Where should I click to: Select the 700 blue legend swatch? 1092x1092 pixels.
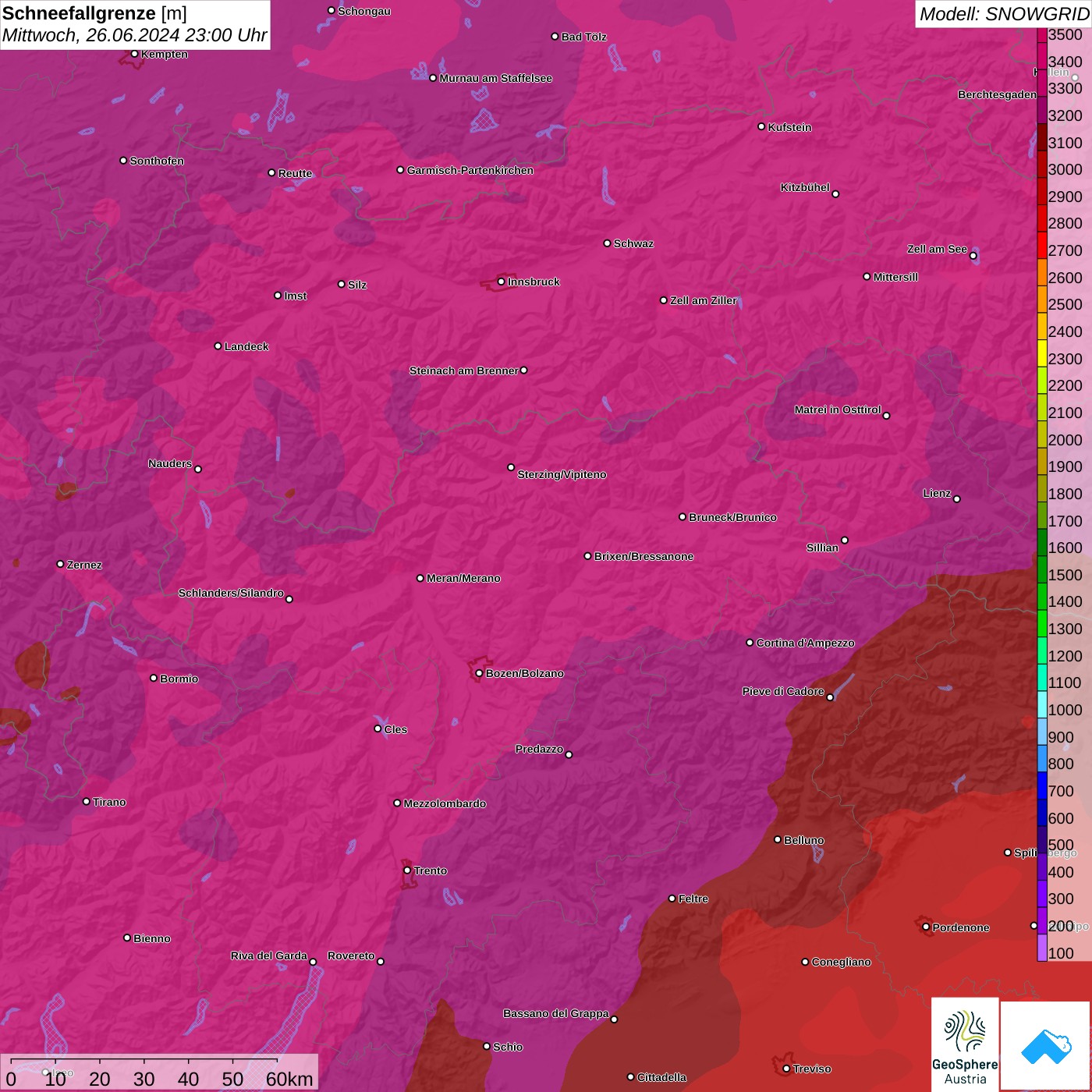tap(1042, 785)
